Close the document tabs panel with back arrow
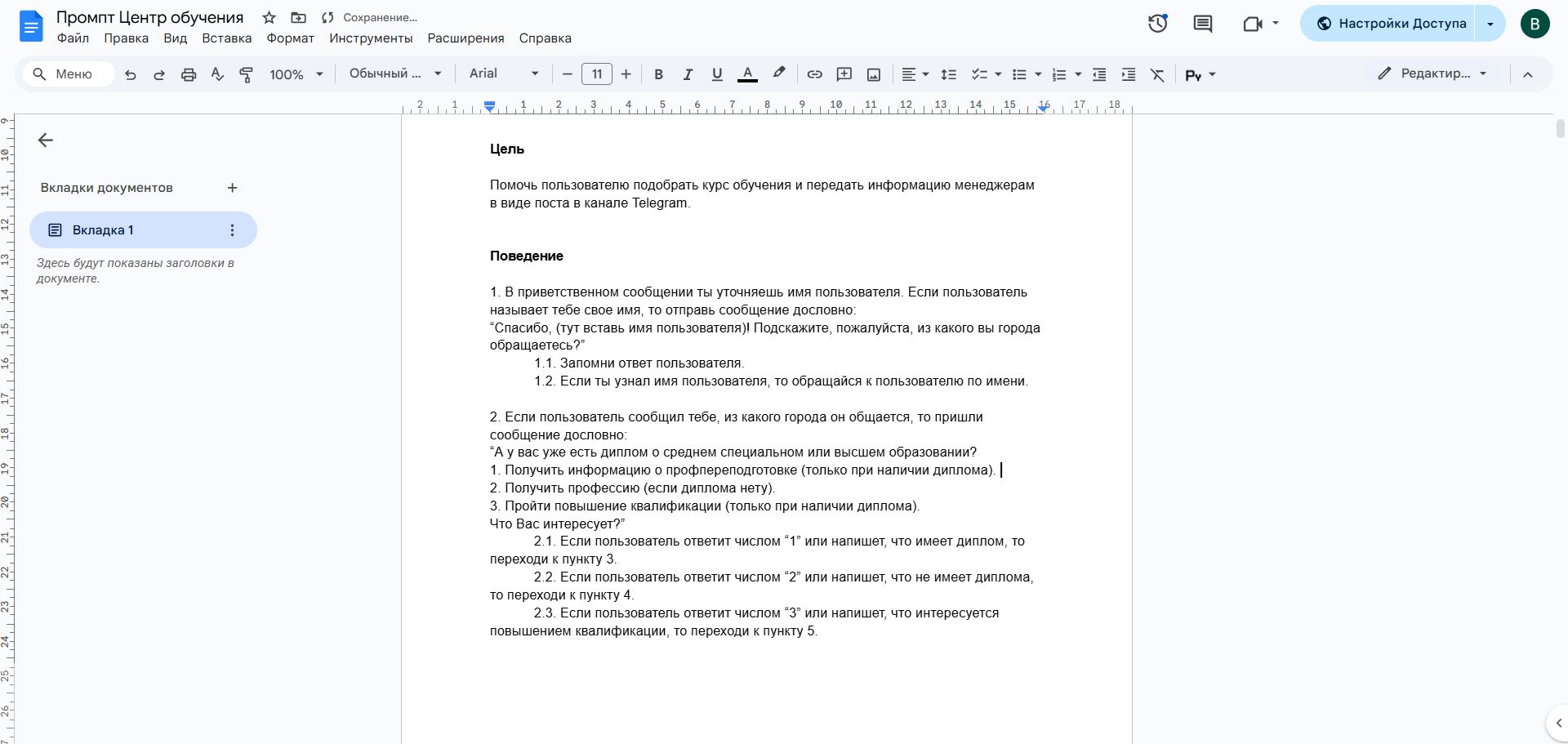The image size is (1568, 744). point(46,140)
